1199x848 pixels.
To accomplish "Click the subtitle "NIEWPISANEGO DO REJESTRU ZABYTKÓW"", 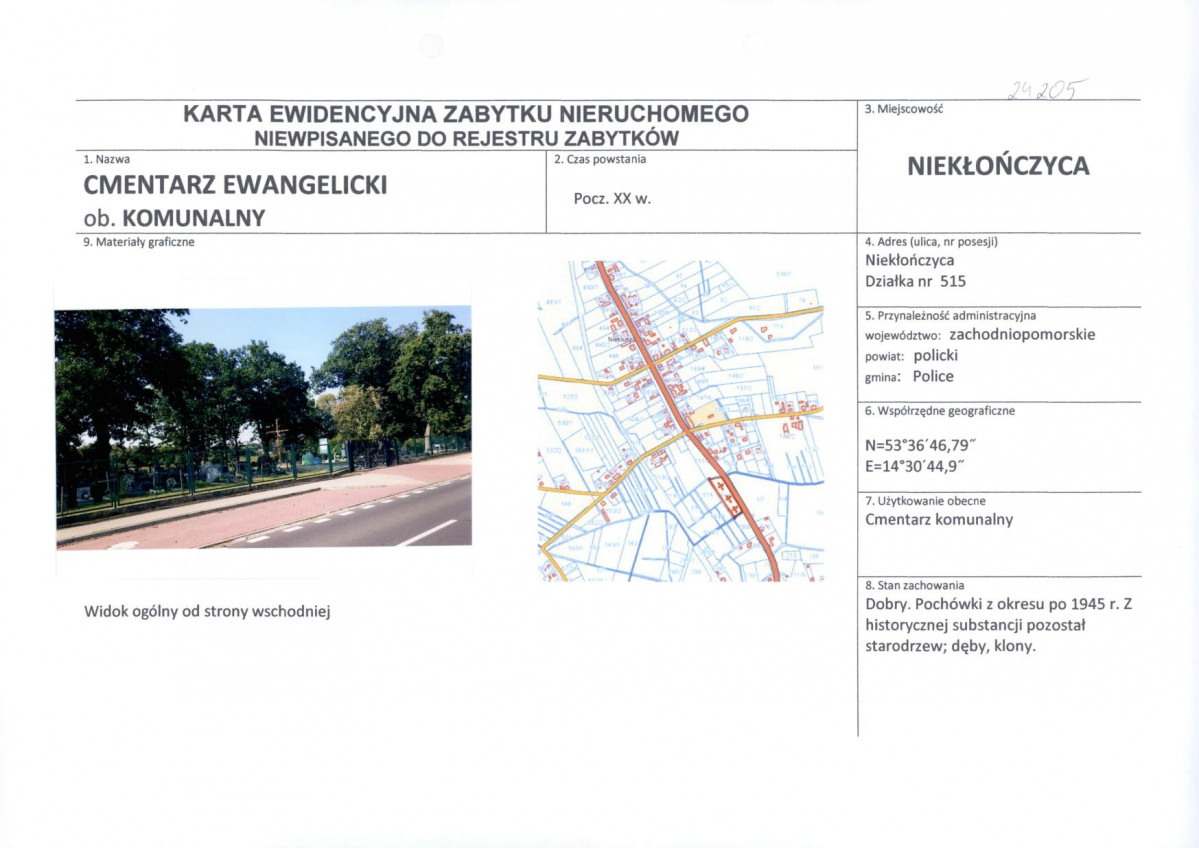I will tap(466, 138).
